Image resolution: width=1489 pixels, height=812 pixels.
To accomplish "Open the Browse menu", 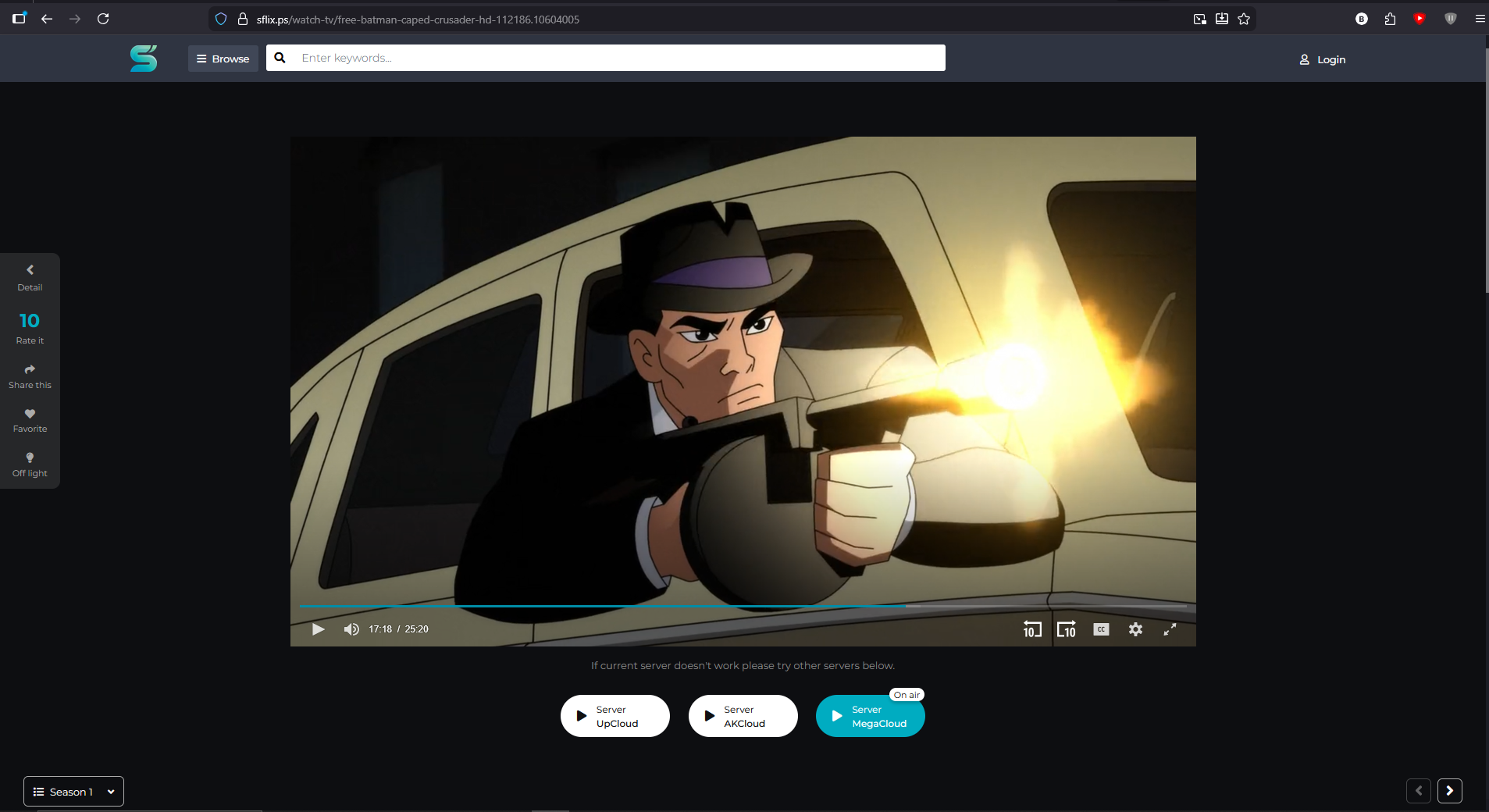I will [x=223, y=58].
